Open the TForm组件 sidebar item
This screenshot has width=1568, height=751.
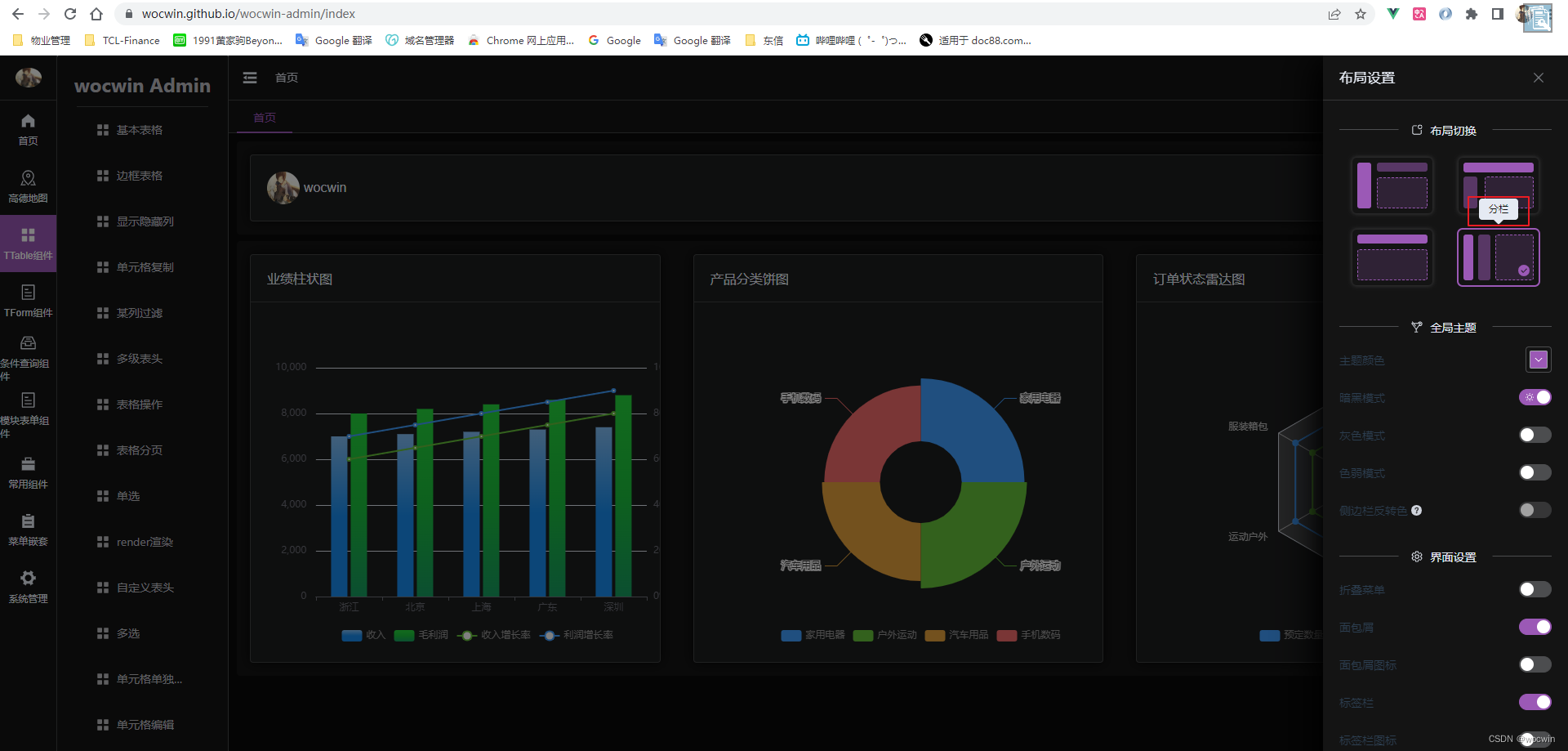click(28, 301)
